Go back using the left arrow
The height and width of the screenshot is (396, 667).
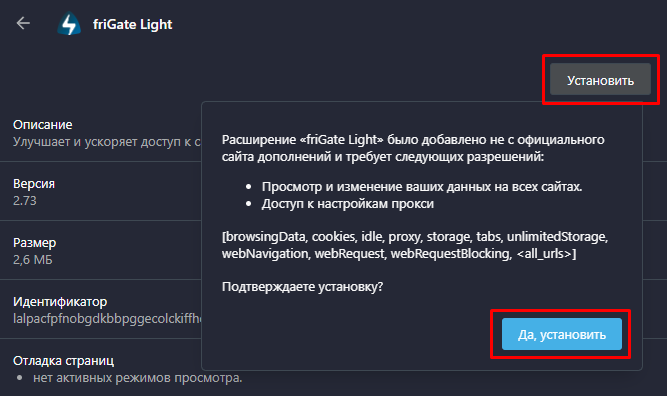point(23,23)
